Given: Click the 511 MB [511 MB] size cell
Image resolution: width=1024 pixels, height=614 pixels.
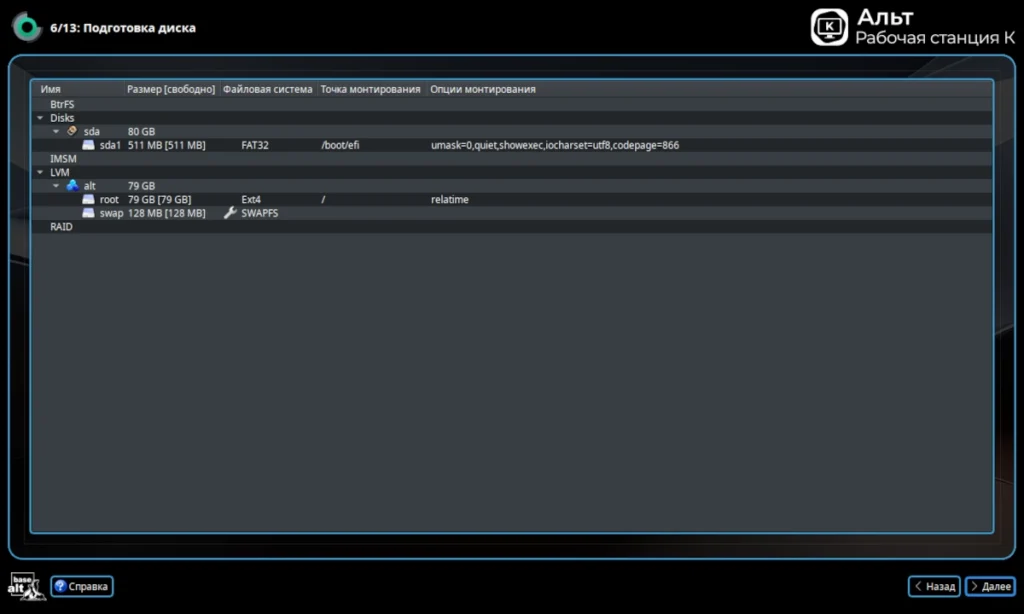Looking at the screenshot, I should tap(167, 145).
